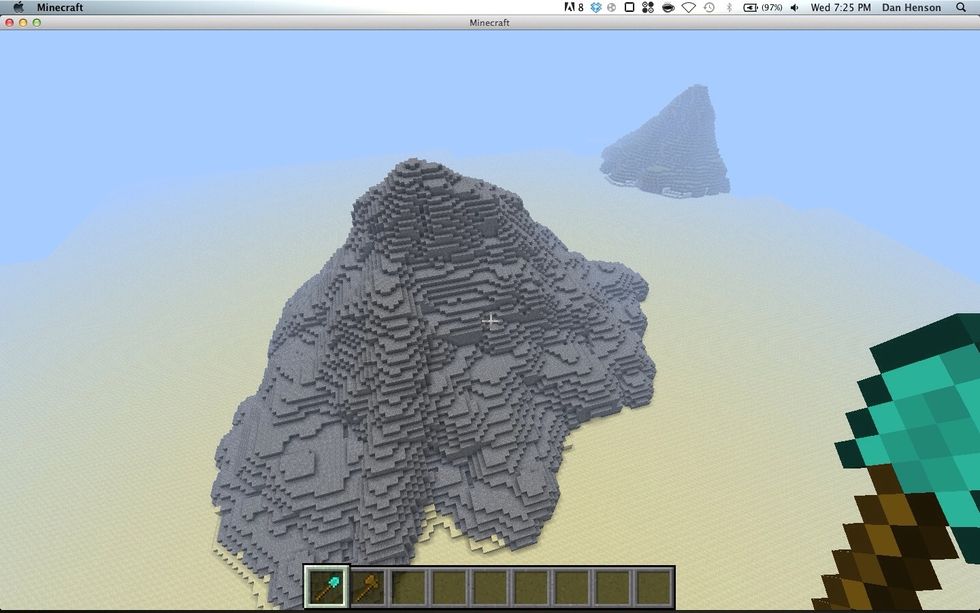
Task: Click the distant floating stone mountain
Action: click(667, 145)
